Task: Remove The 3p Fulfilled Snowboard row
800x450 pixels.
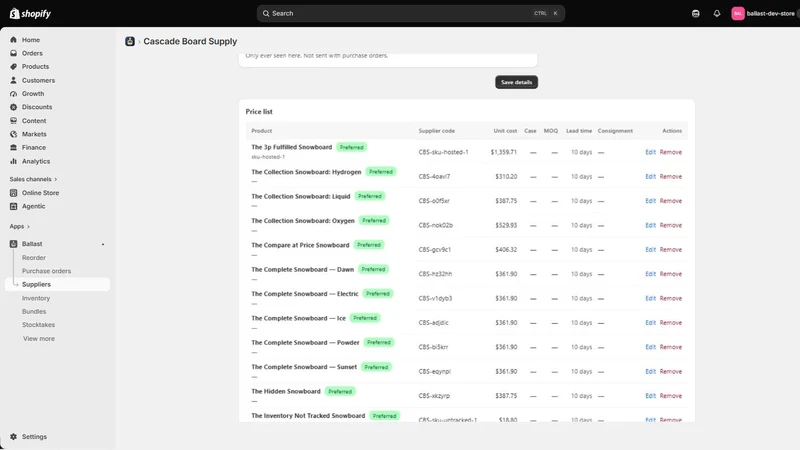Action: point(670,152)
